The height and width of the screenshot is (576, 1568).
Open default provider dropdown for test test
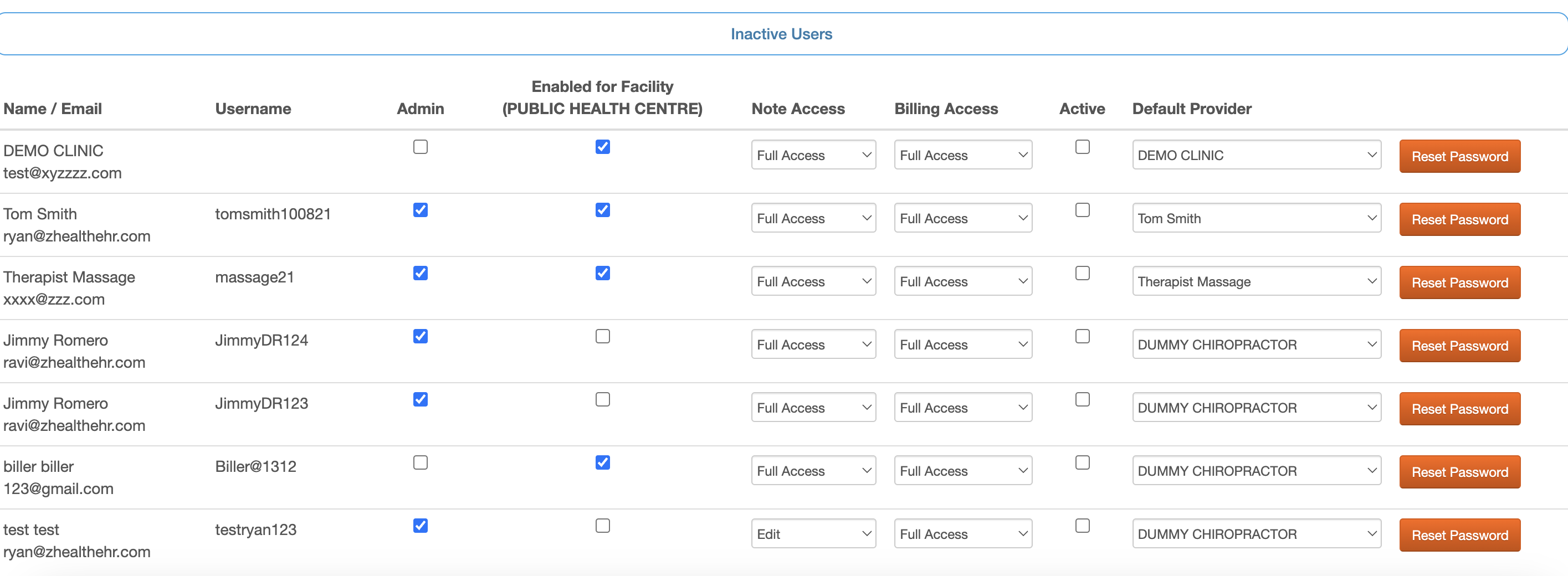[1257, 534]
